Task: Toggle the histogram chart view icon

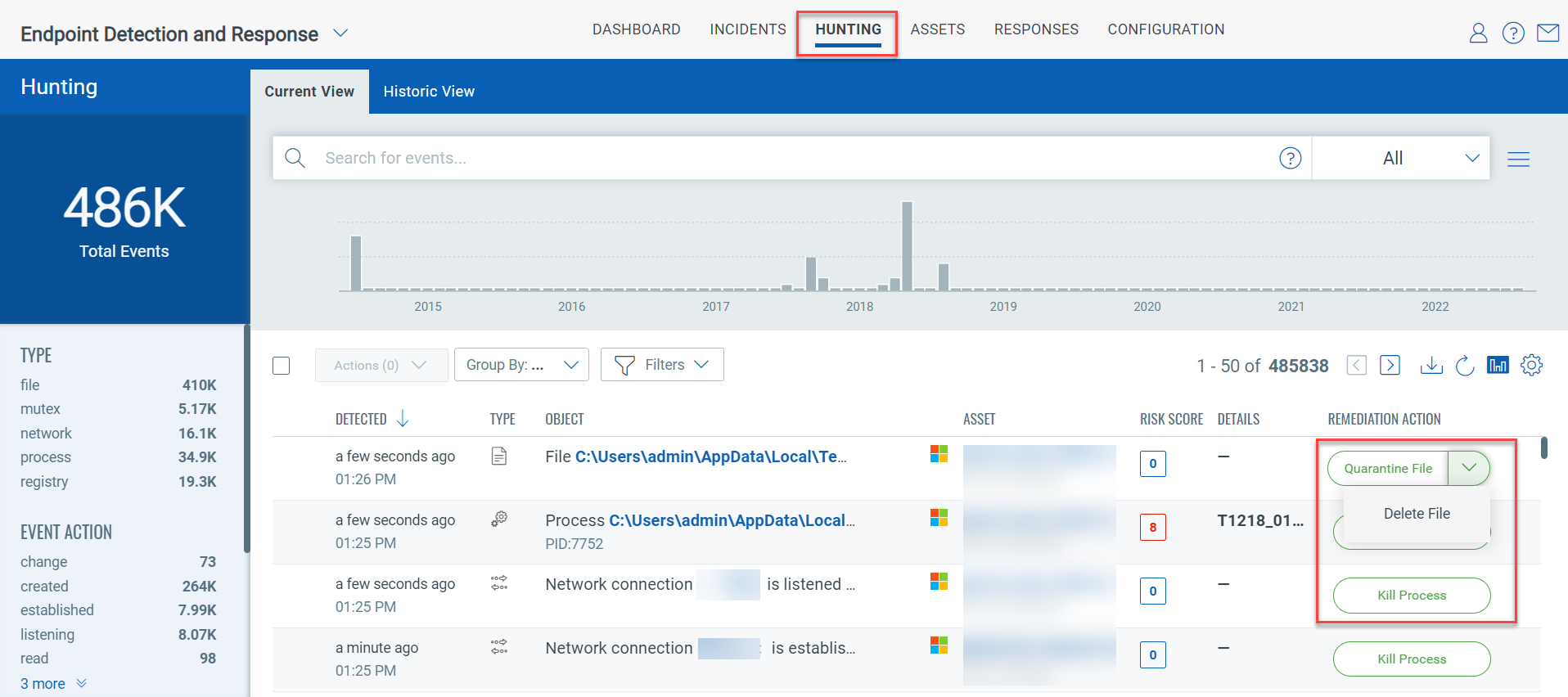Action: (1498, 365)
